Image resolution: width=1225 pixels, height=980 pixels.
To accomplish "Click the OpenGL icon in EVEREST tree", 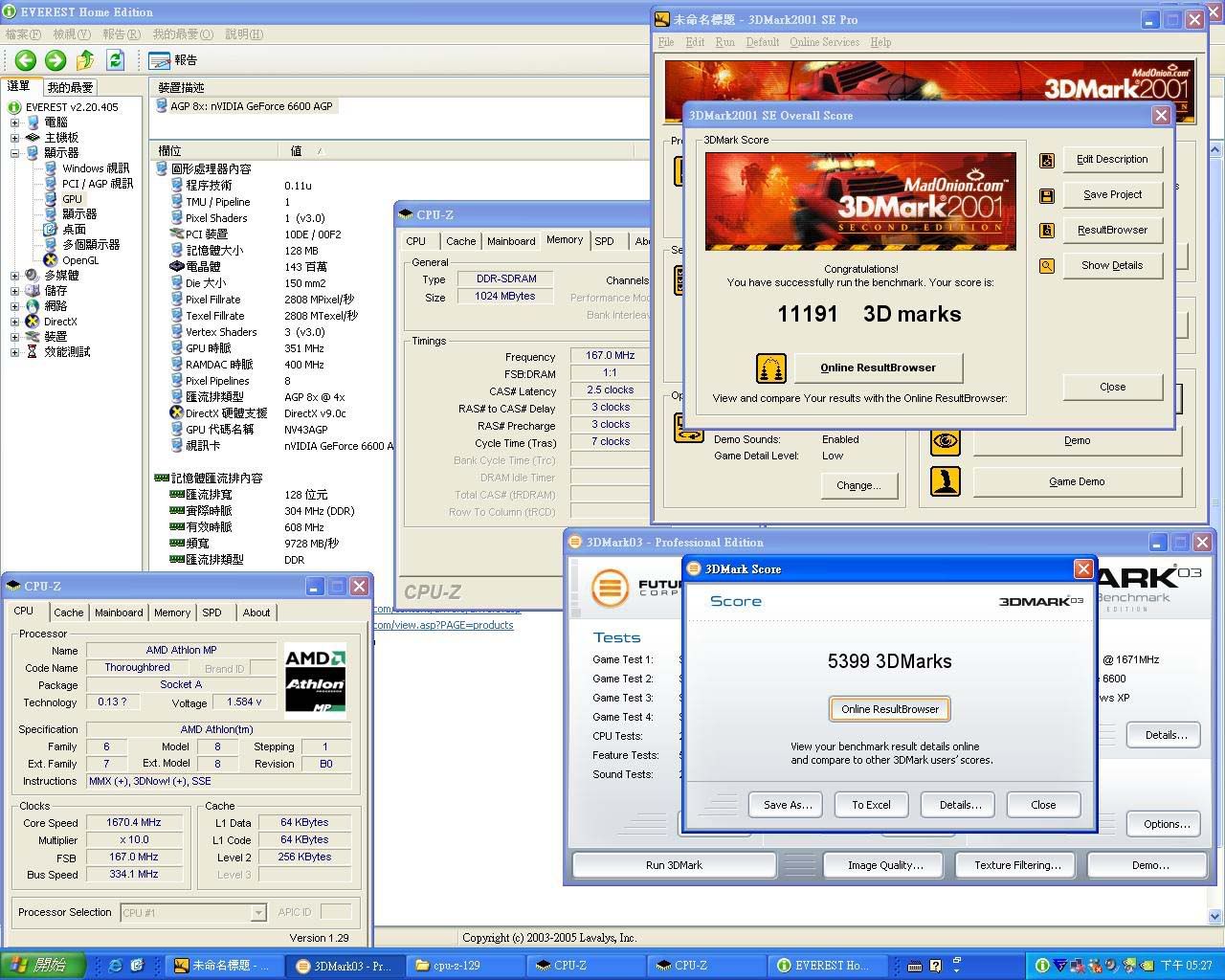I will tap(51, 260).
